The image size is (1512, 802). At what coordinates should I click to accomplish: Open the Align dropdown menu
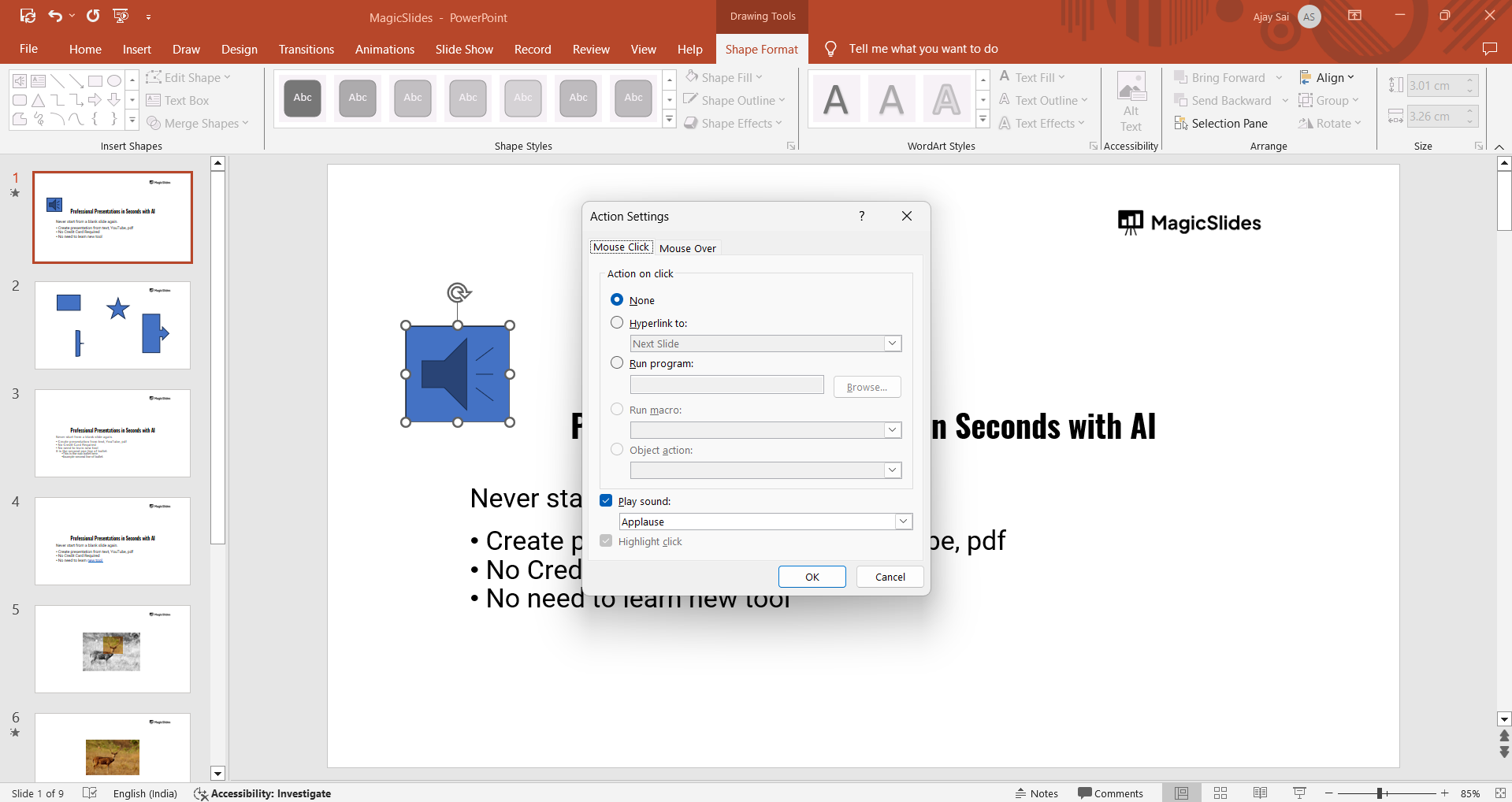(1328, 77)
